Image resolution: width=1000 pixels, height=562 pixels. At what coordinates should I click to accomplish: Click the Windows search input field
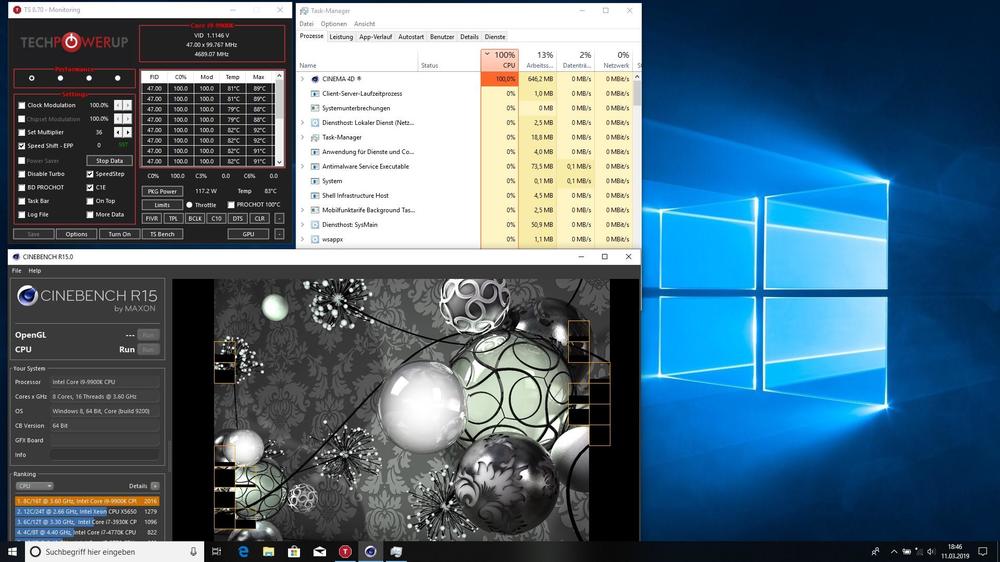100,551
